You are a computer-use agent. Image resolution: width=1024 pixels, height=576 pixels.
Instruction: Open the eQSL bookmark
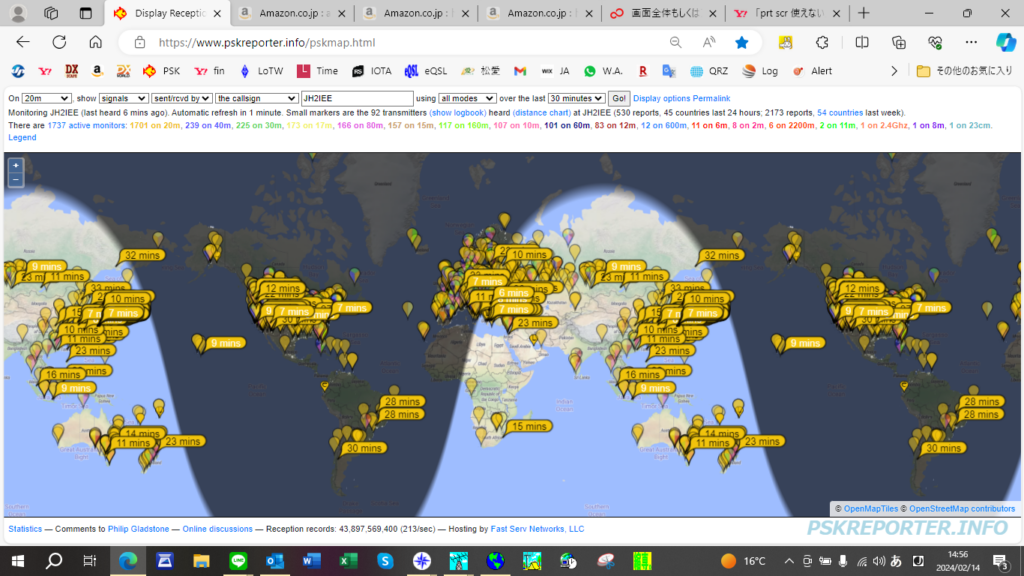[425, 71]
